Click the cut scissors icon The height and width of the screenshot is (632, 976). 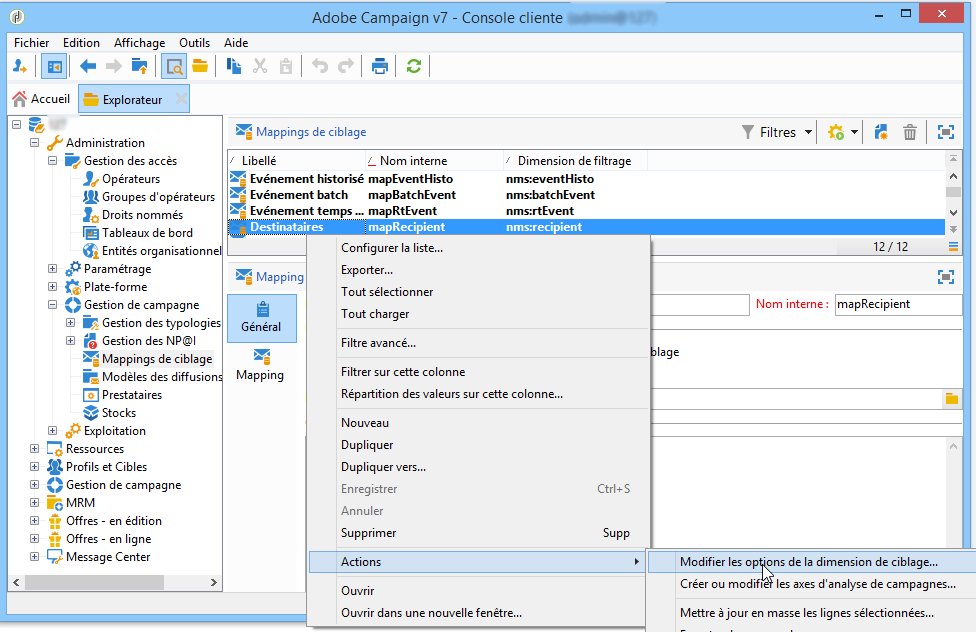[x=260, y=66]
